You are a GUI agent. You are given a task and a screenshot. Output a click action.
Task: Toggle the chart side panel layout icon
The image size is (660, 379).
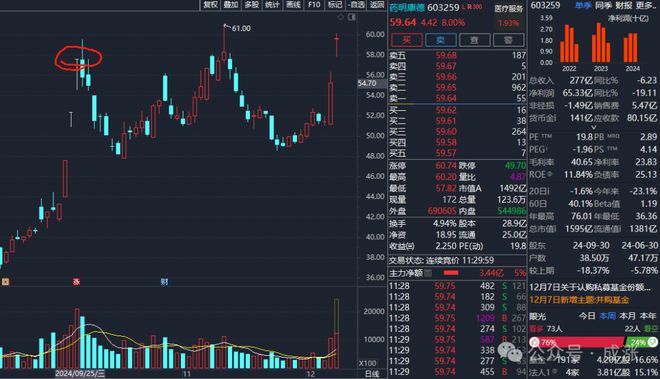click(x=352, y=17)
